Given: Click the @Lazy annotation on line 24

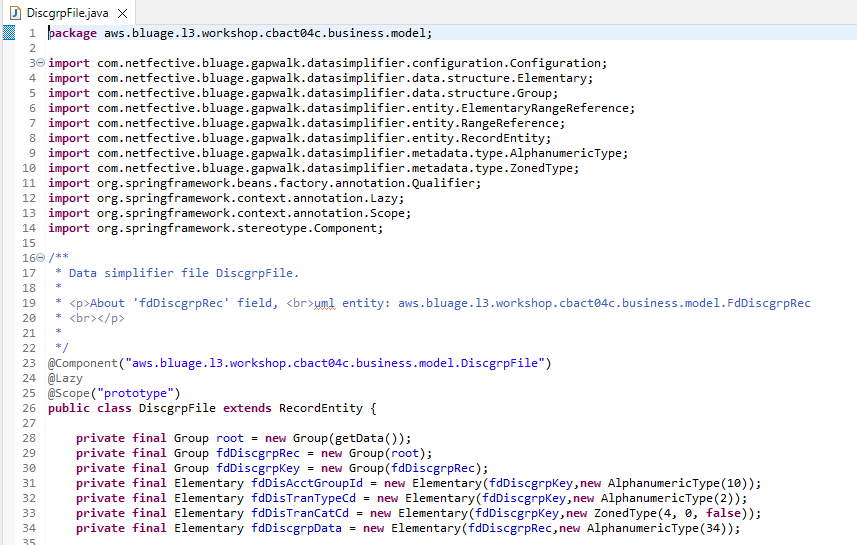Looking at the screenshot, I should [65, 378].
